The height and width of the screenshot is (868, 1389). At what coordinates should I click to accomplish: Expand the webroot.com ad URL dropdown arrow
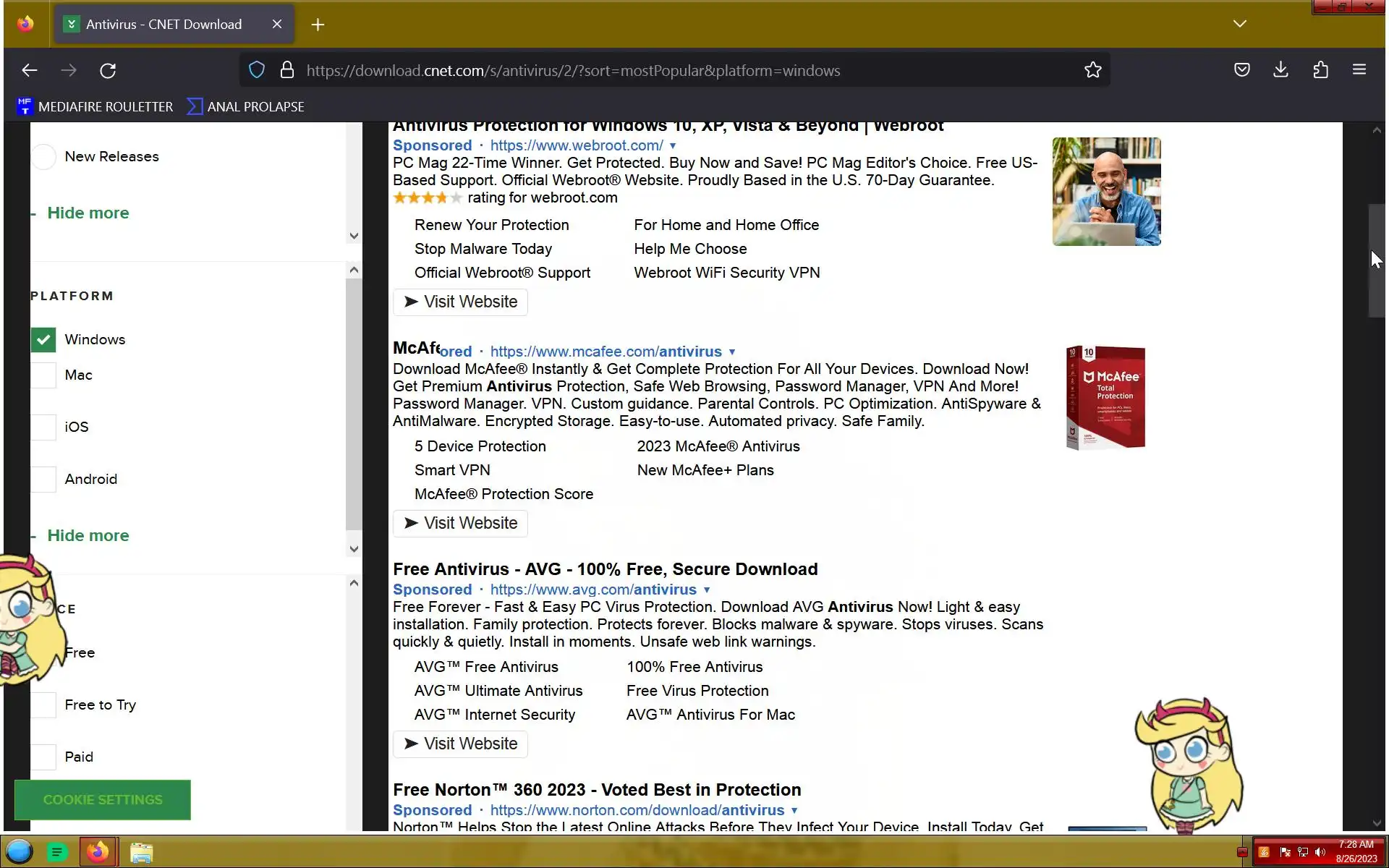pyautogui.click(x=673, y=146)
